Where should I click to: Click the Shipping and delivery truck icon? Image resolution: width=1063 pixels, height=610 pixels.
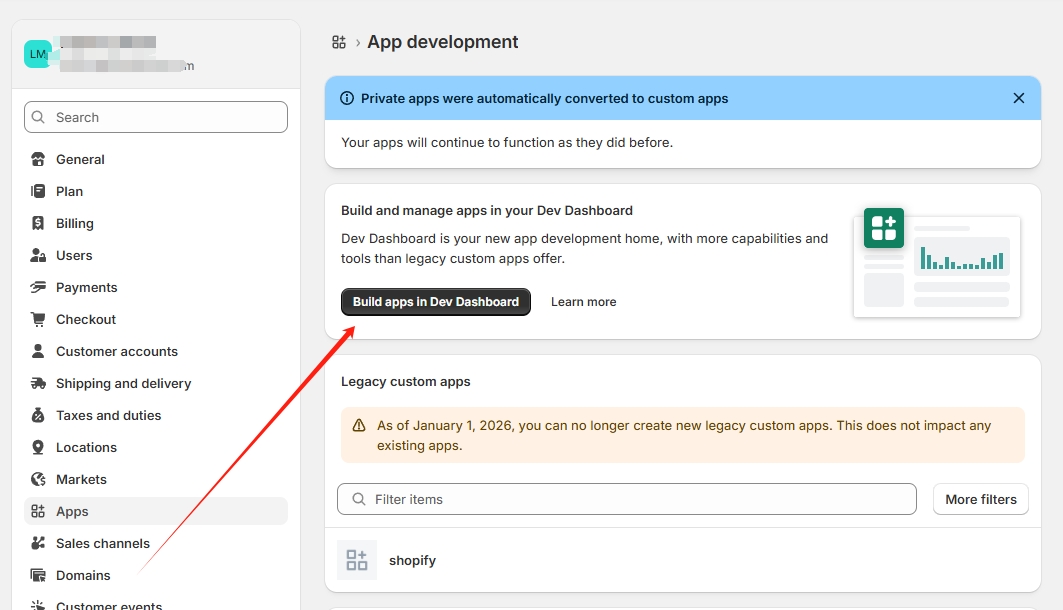pyautogui.click(x=38, y=384)
